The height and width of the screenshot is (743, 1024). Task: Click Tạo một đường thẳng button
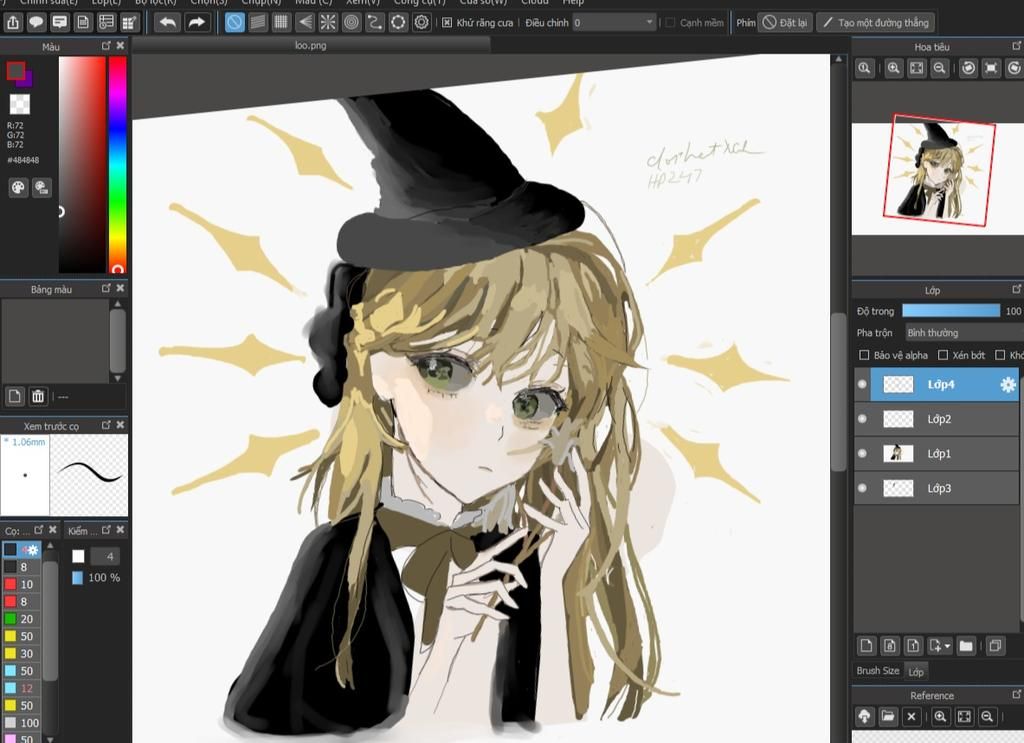[875, 22]
